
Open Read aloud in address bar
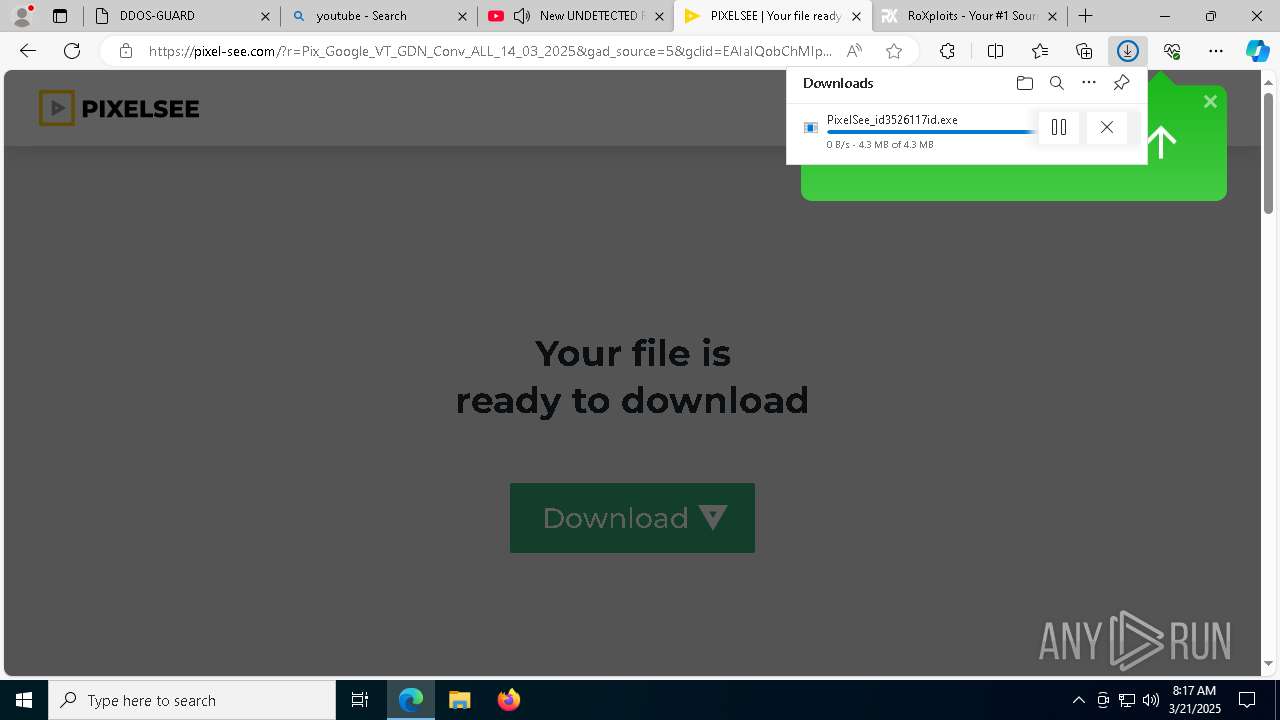pos(854,51)
